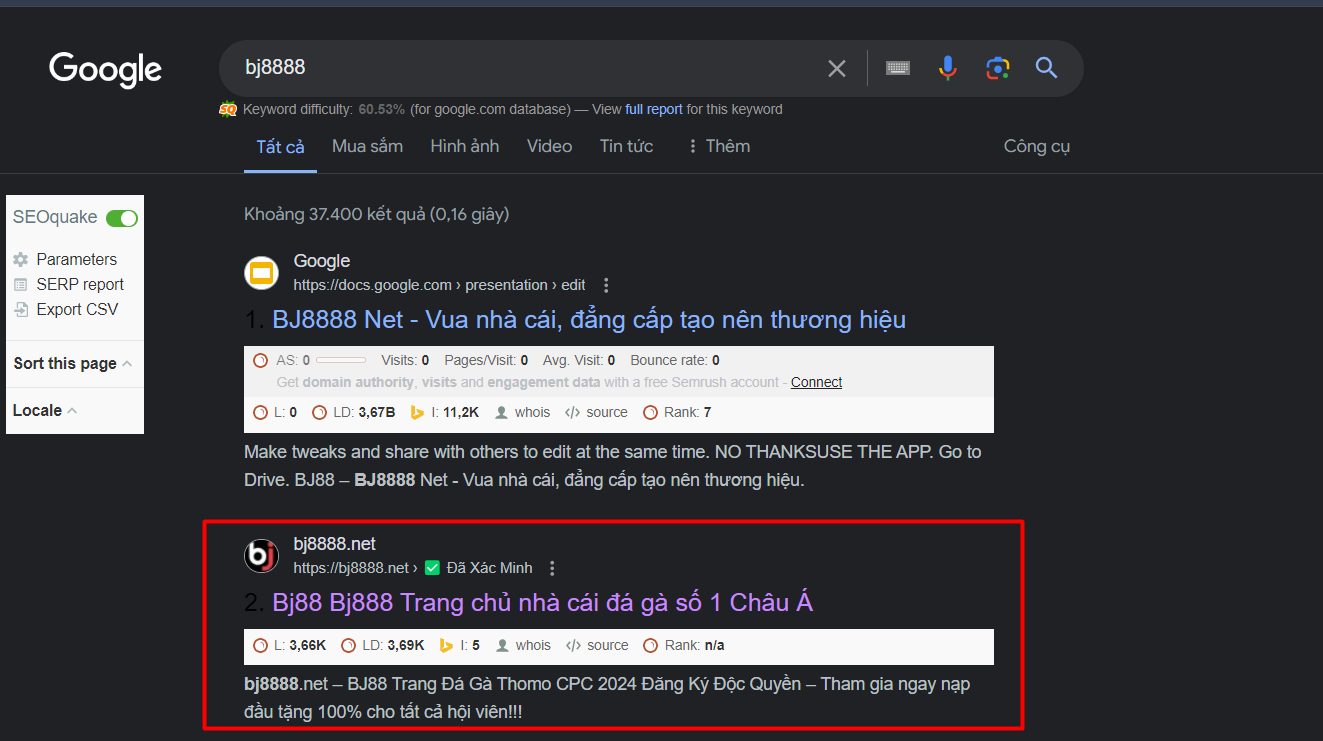Switch to the Mua sắm tab
Screen dimensions: 1323x741
pyautogui.click(x=367, y=146)
